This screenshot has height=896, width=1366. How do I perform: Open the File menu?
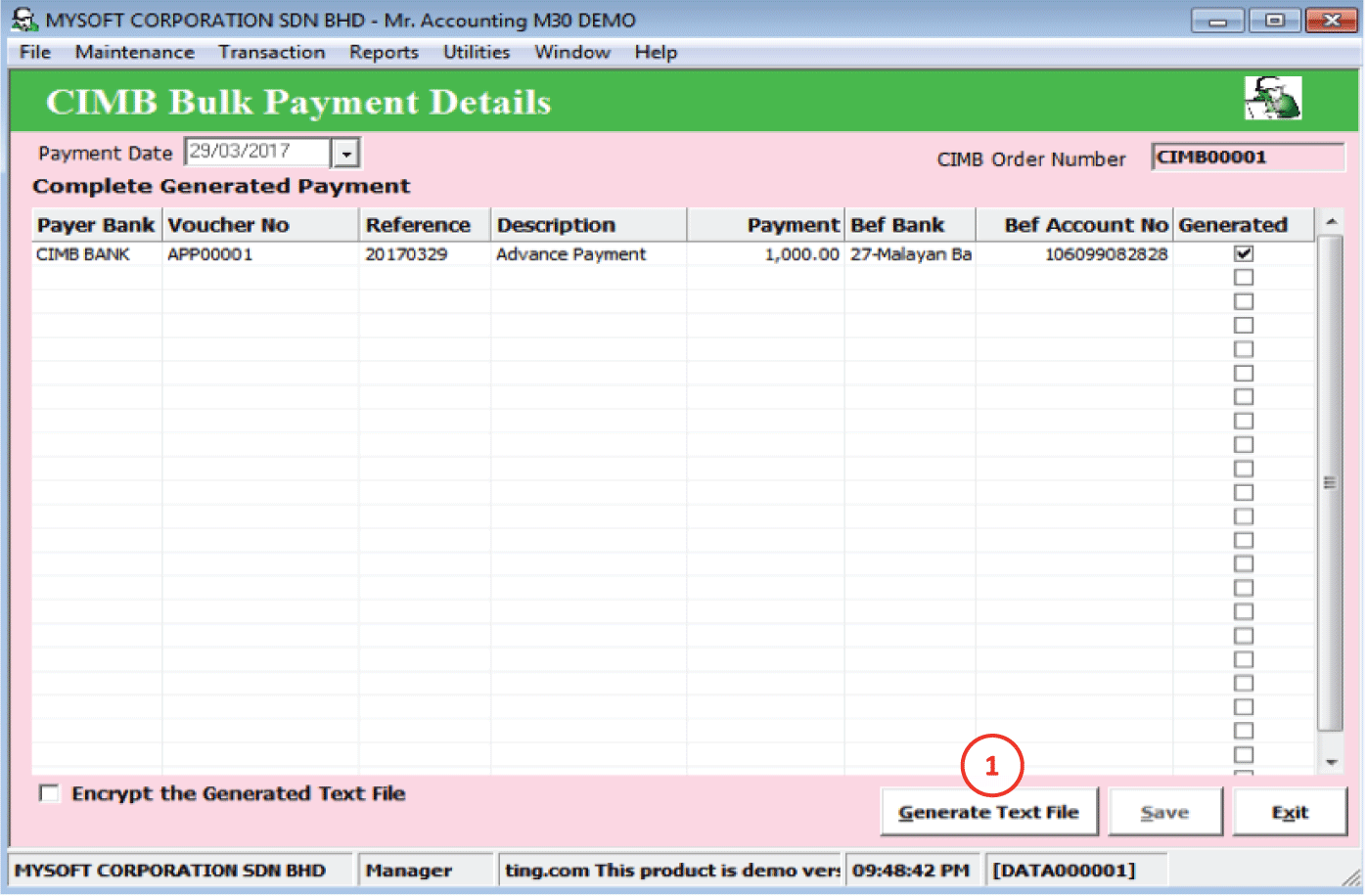(35, 52)
